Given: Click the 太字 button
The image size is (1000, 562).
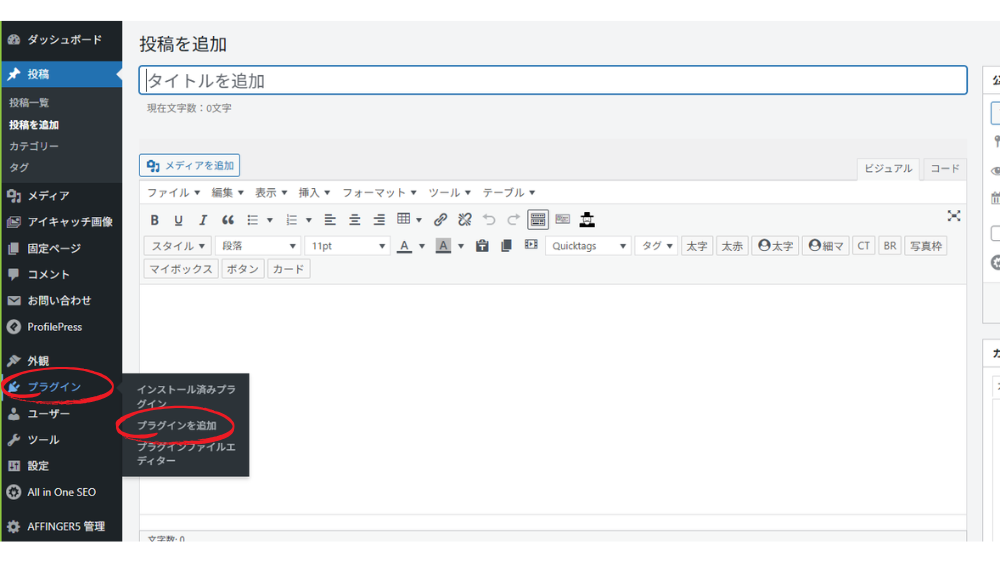Looking at the screenshot, I should (696, 246).
